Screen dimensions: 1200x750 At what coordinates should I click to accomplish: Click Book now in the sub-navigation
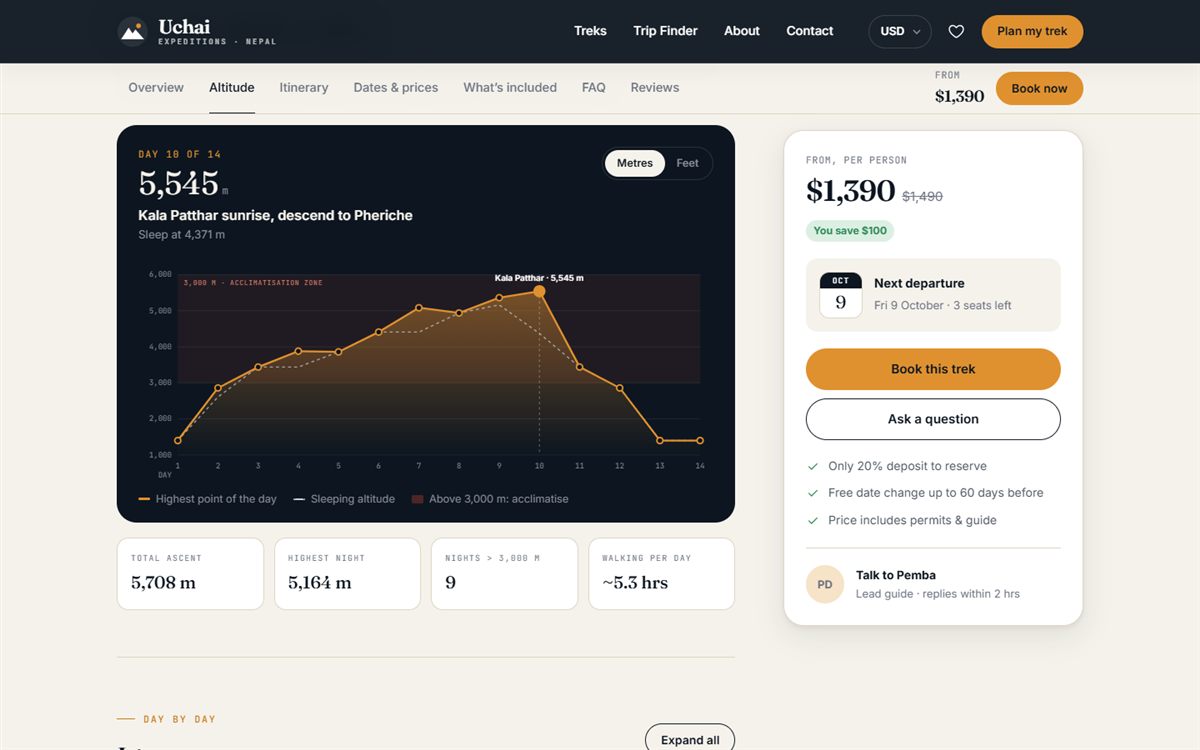click(1039, 88)
